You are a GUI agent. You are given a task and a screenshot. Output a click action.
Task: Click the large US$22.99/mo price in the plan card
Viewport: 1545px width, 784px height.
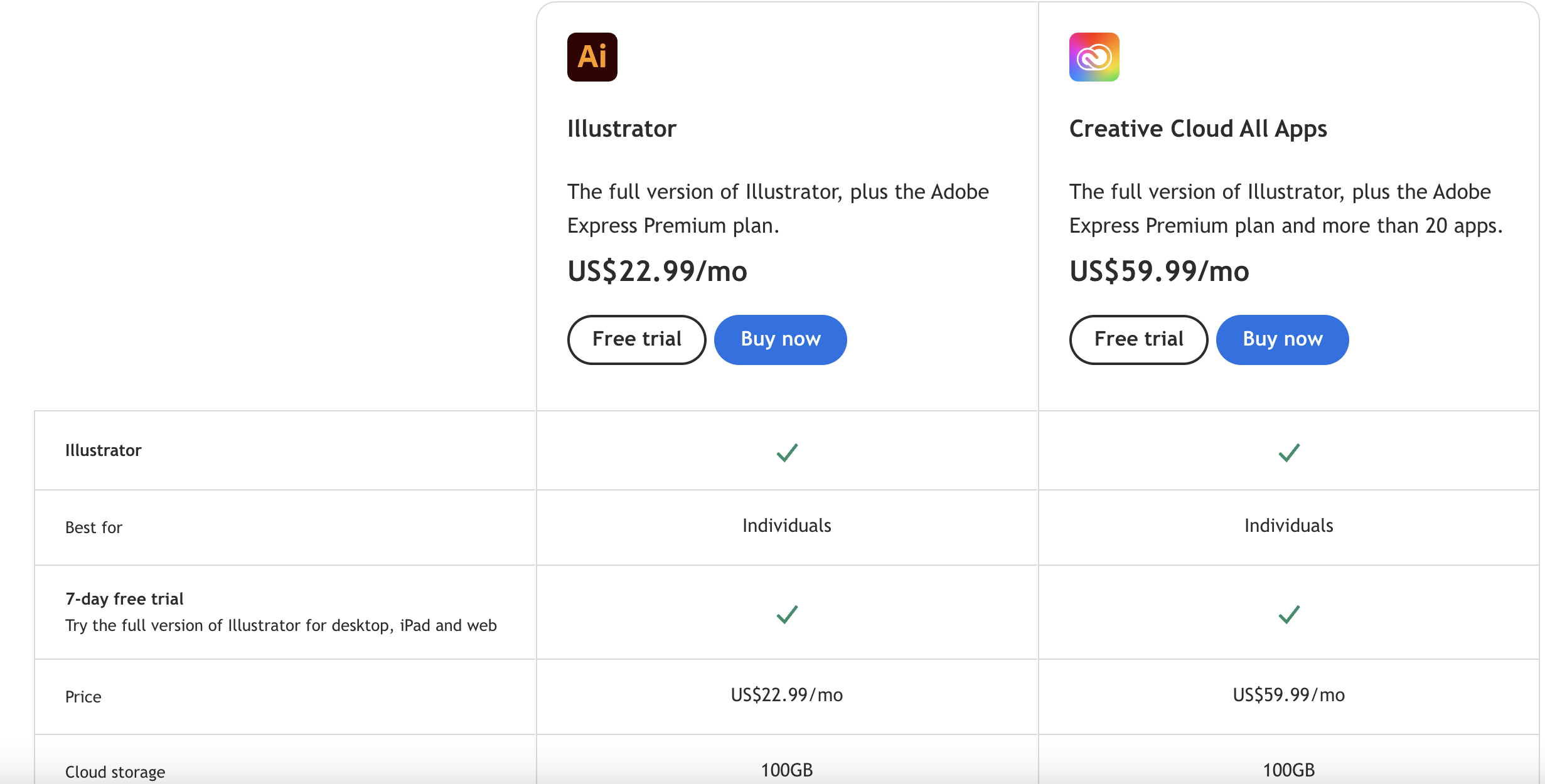coord(657,271)
